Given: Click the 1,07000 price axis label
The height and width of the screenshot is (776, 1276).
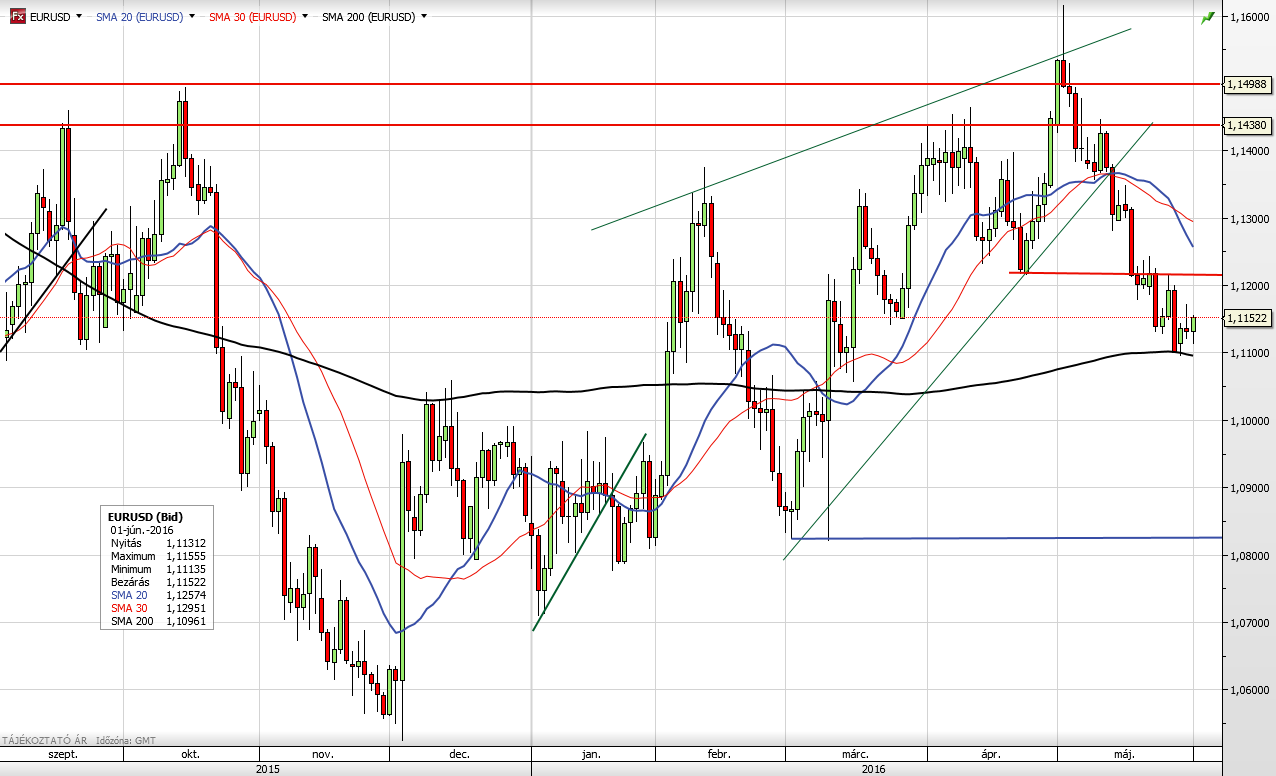Looking at the screenshot, I should (x=1251, y=623).
